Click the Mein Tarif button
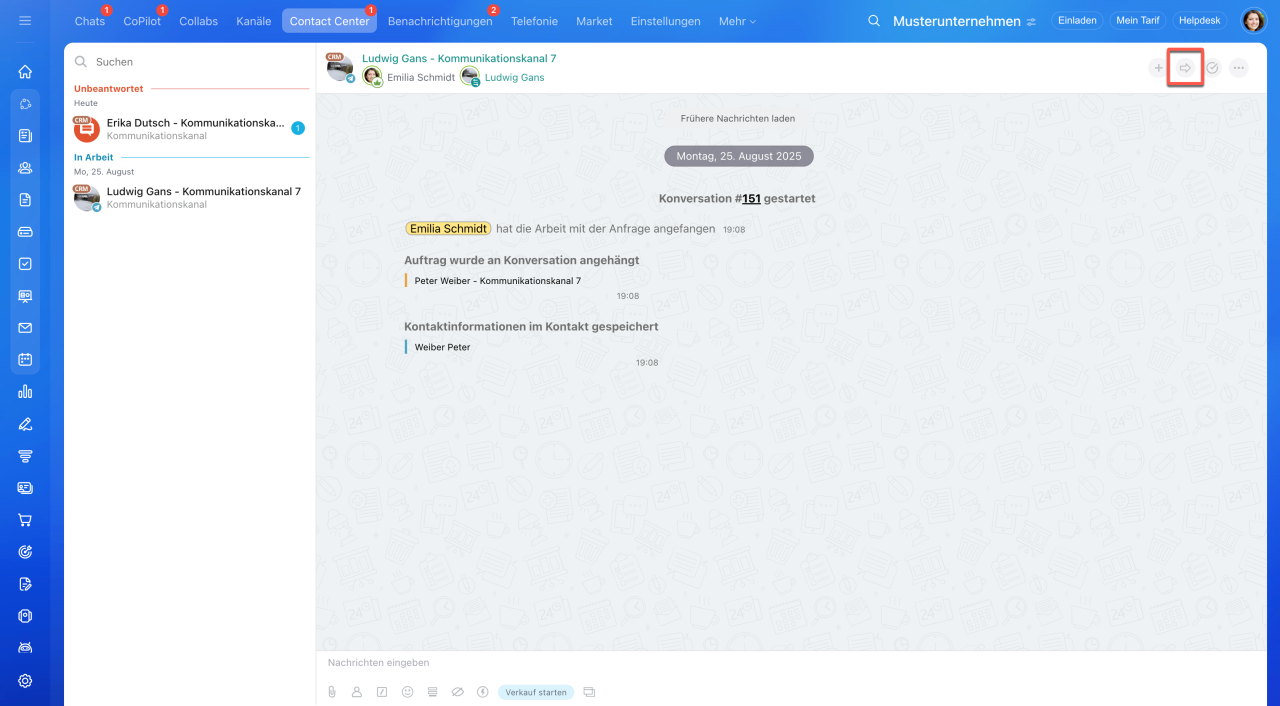The height and width of the screenshot is (706, 1280). tap(1138, 21)
